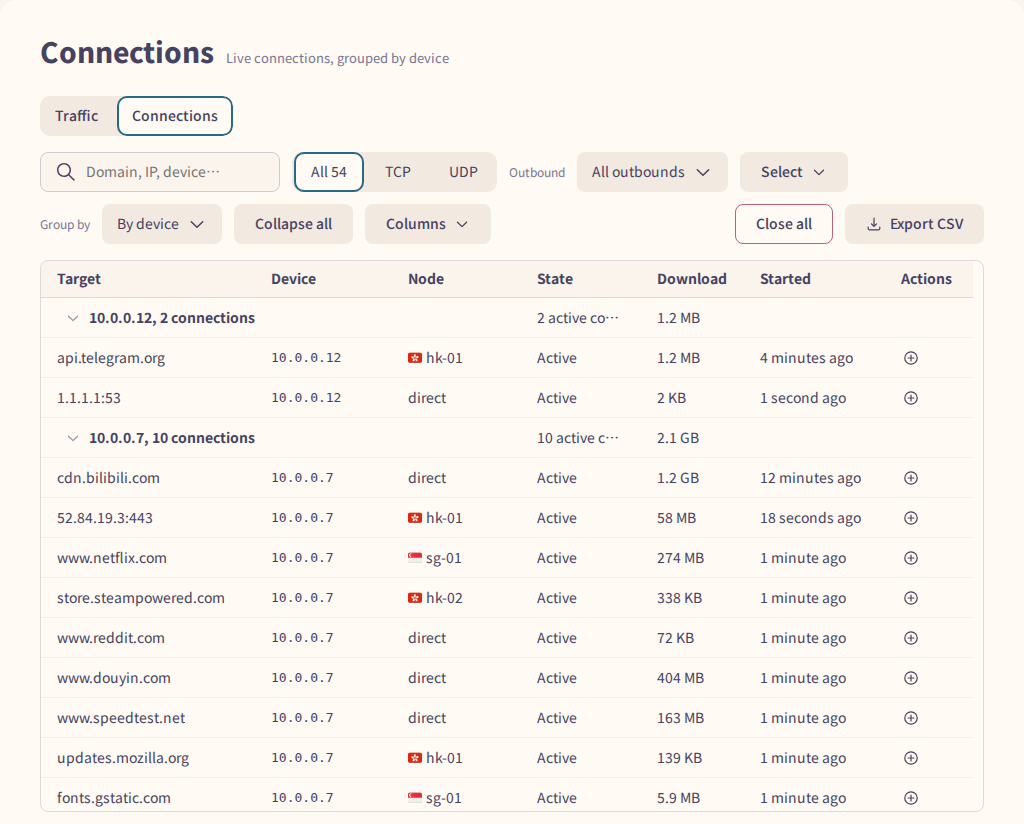Click the api.telegram.org target

[111, 358]
